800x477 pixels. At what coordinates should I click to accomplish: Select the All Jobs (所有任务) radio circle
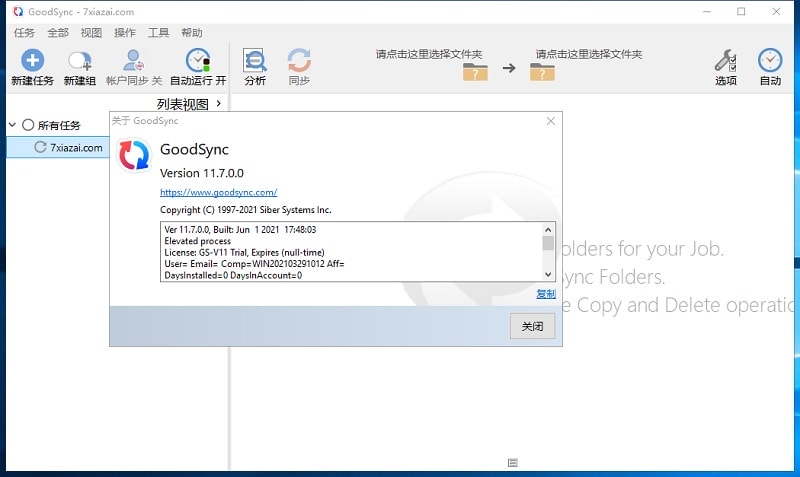28,125
